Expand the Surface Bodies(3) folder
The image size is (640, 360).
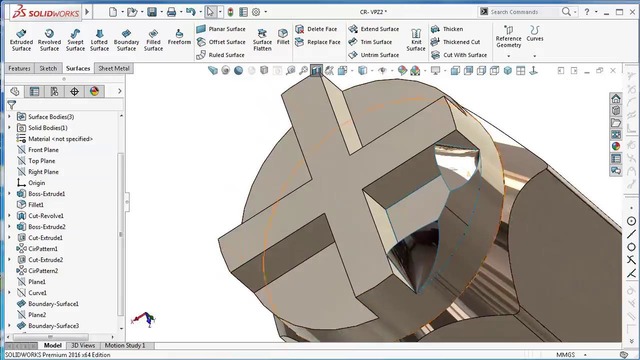(9, 117)
